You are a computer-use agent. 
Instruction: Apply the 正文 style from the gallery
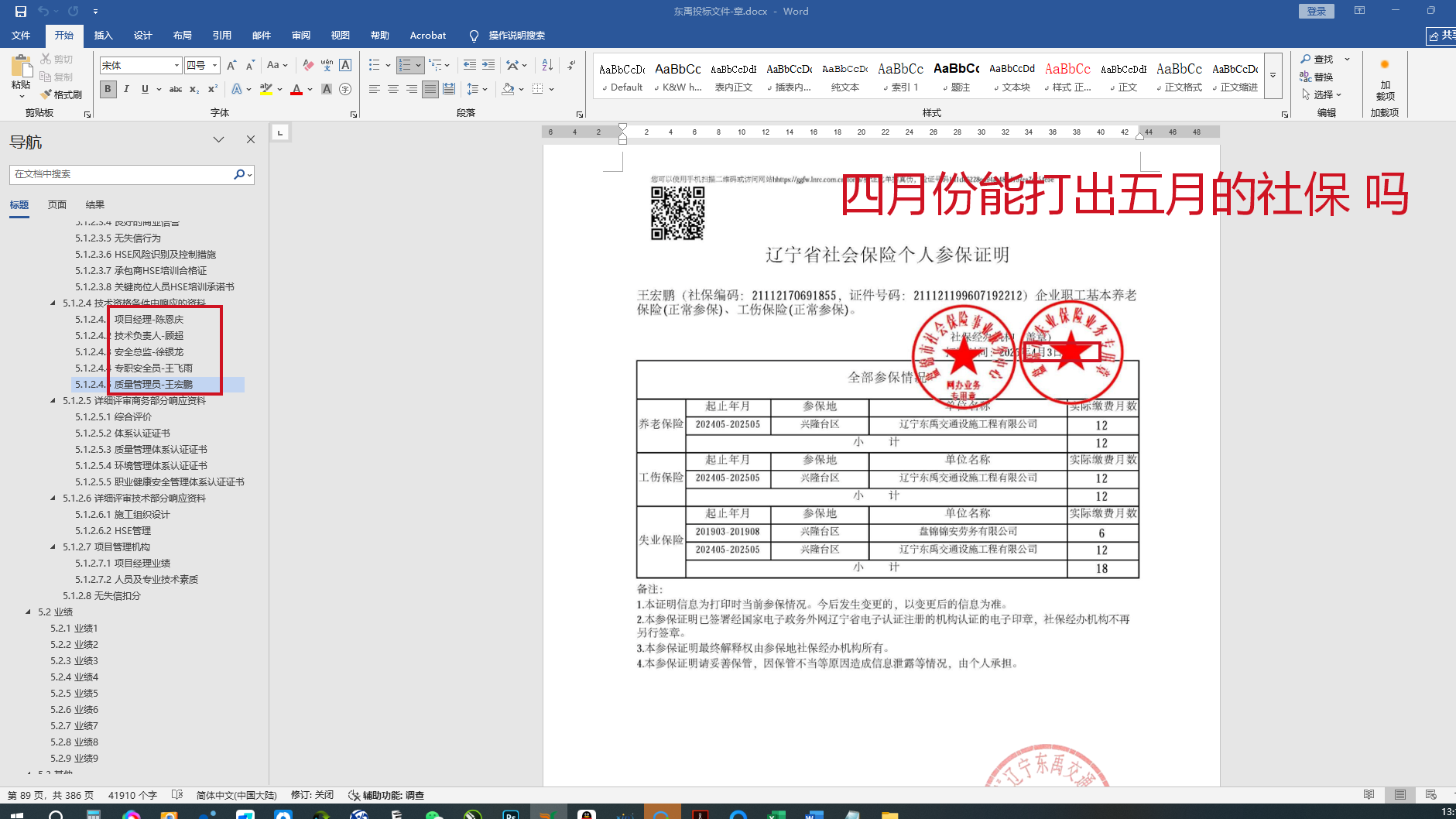pos(1124,77)
